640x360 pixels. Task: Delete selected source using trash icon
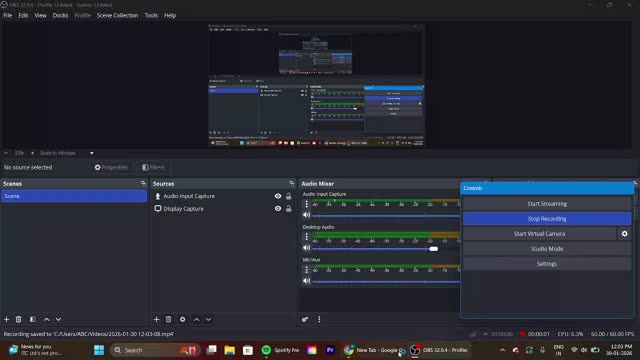[x=168, y=319]
